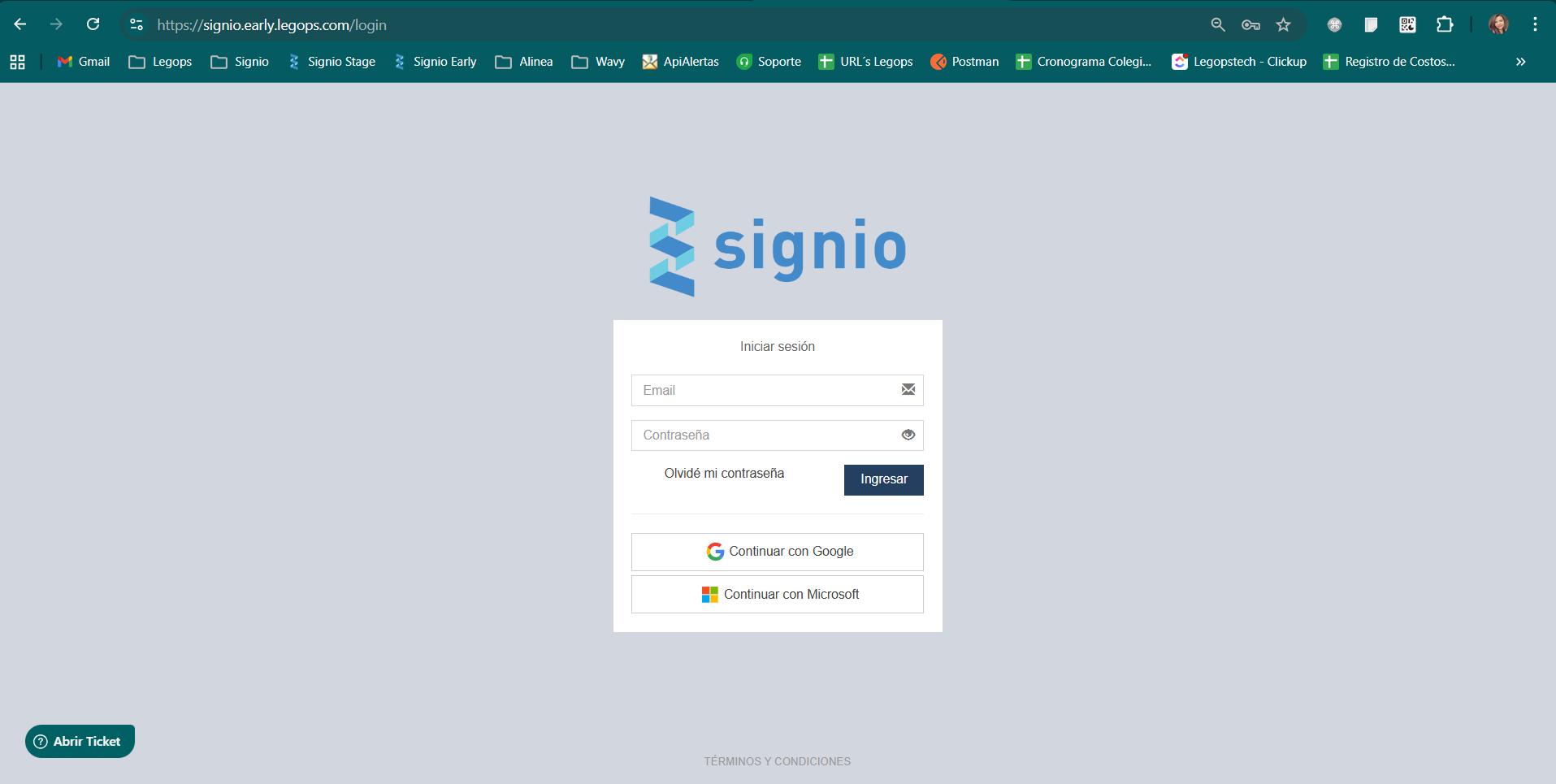This screenshot has height=784, width=1556.
Task: Click Olvidé mi contraseña link
Action: (x=724, y=474)
